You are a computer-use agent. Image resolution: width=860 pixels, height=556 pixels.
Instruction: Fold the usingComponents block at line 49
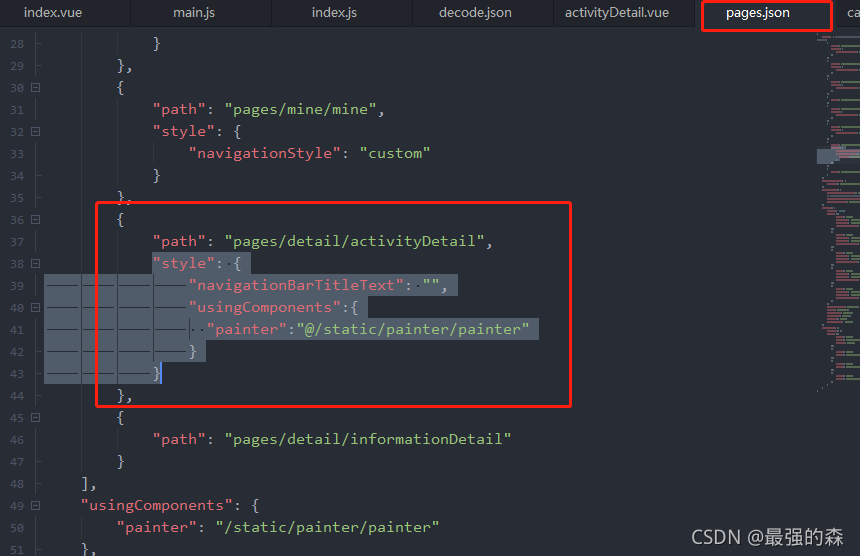coord(36,506)
